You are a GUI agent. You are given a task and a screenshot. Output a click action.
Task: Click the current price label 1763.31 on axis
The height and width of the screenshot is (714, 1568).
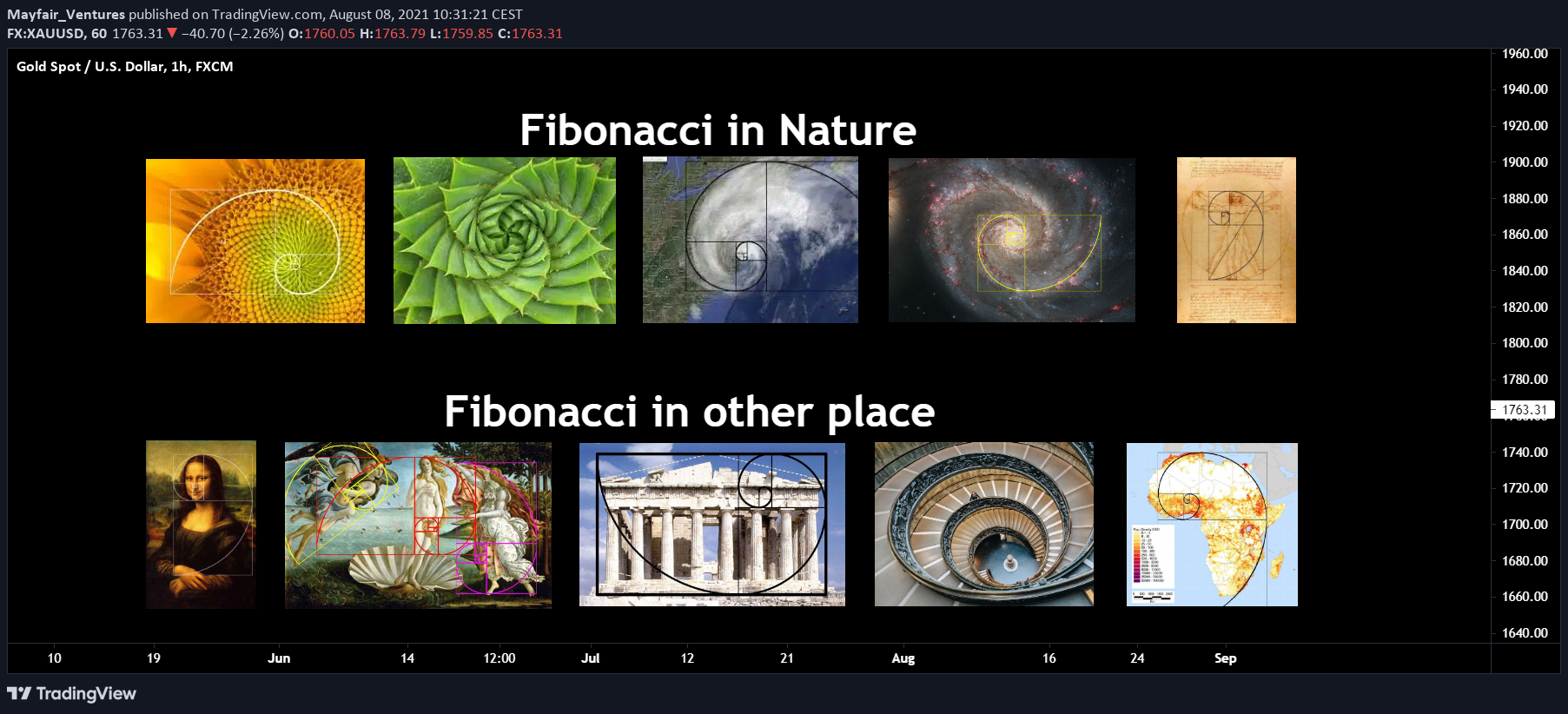(x=1525, y=410)
